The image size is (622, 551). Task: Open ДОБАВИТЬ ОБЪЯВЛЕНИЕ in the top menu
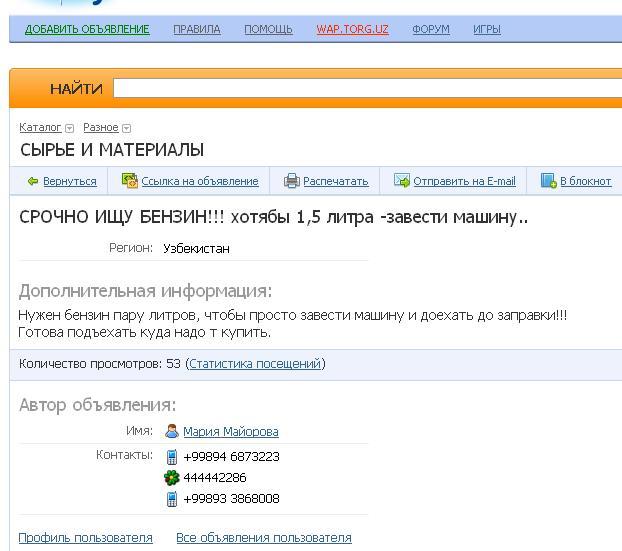point(87,29)
